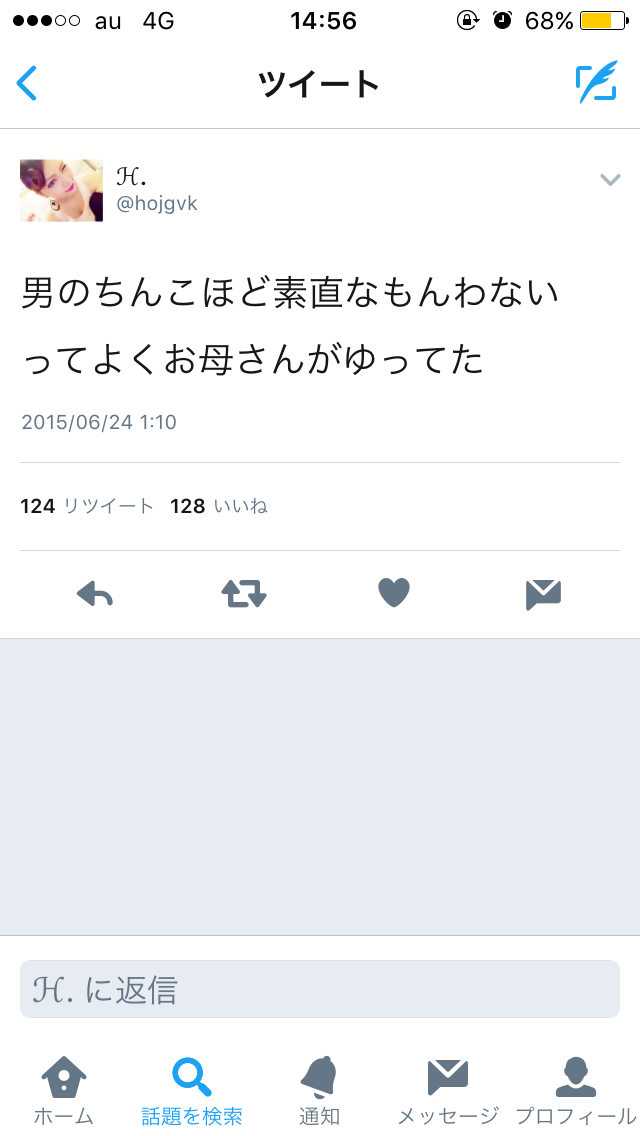Tap the battery indicator in status bar
This screenshot has height=1136, width=640.
[604, 20]
